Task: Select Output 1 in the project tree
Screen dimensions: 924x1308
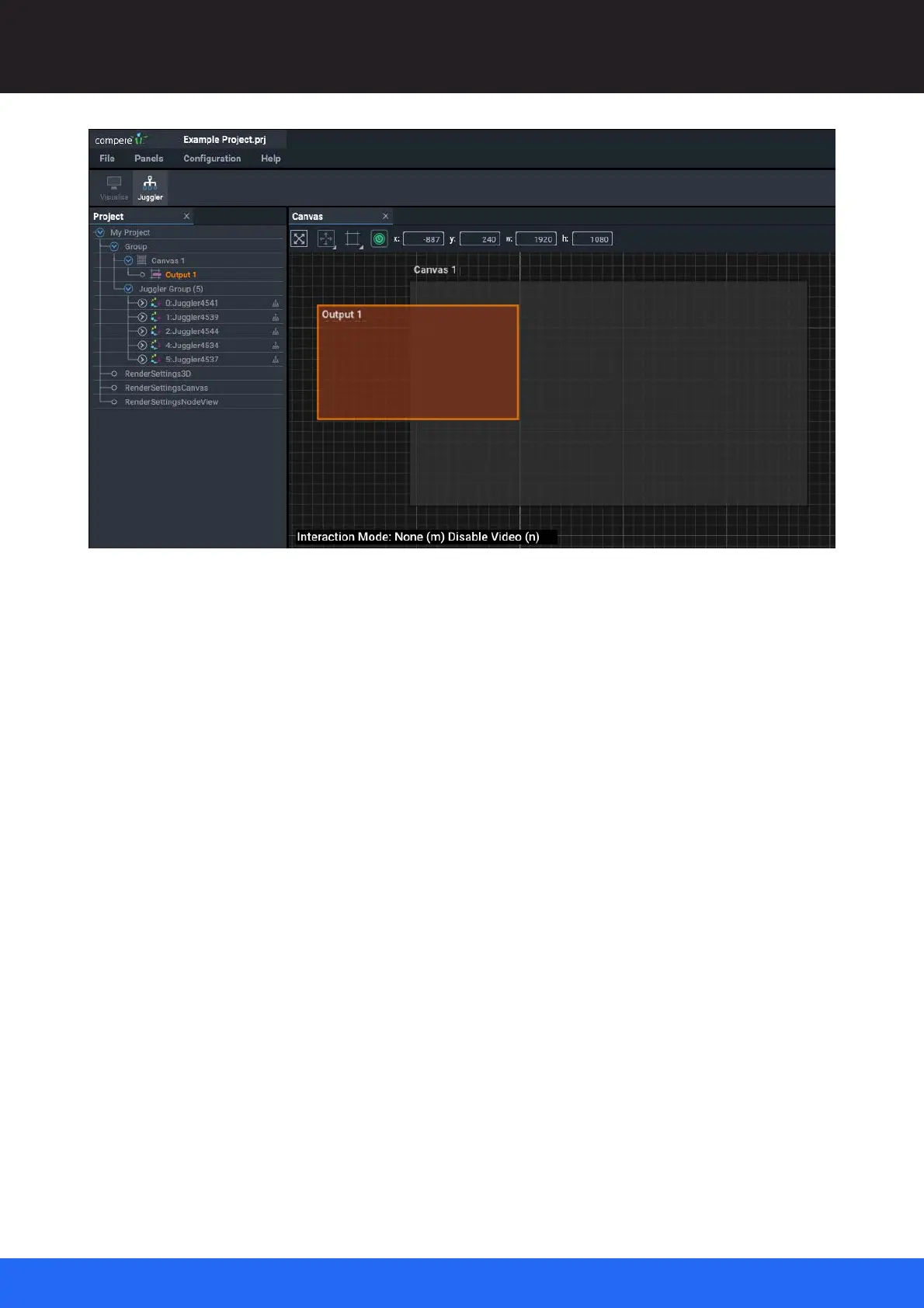Action: click(x=181, y=275)
